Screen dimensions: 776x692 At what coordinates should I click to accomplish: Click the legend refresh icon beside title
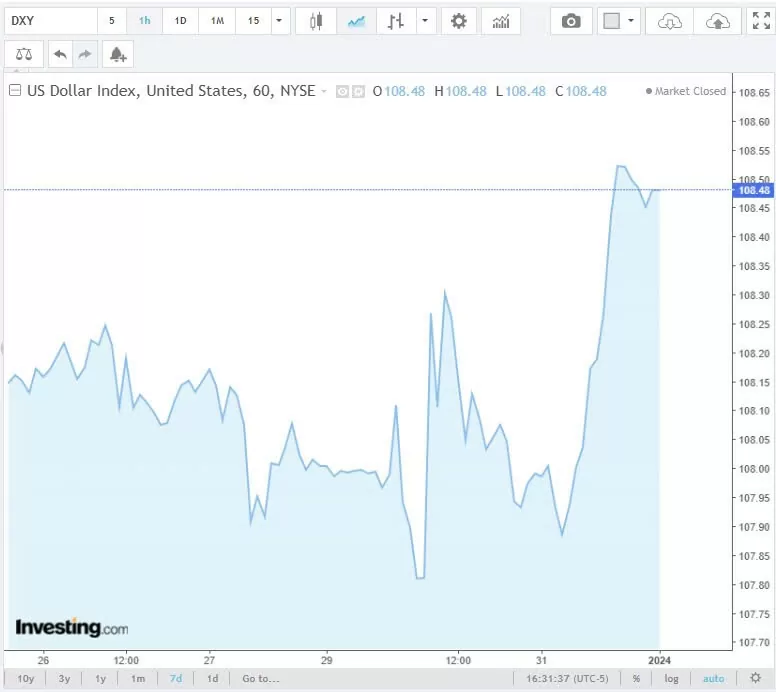(x=358, y=92)
